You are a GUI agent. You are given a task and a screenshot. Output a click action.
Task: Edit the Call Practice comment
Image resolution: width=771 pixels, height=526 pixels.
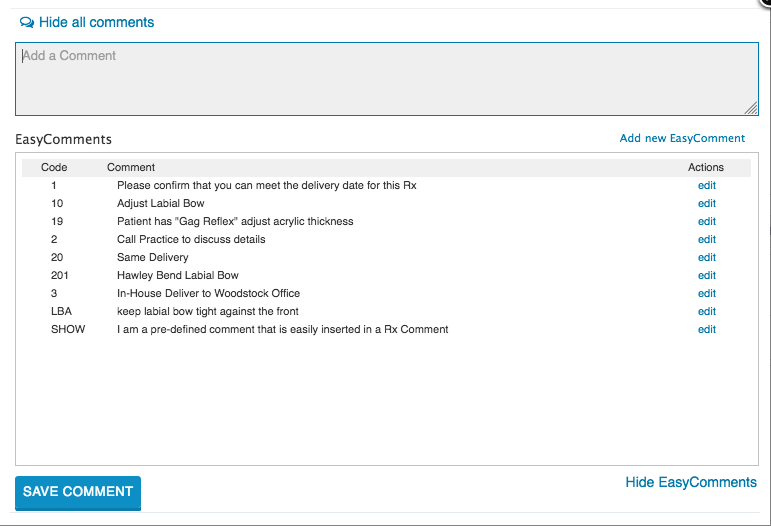tap(707, 239)
